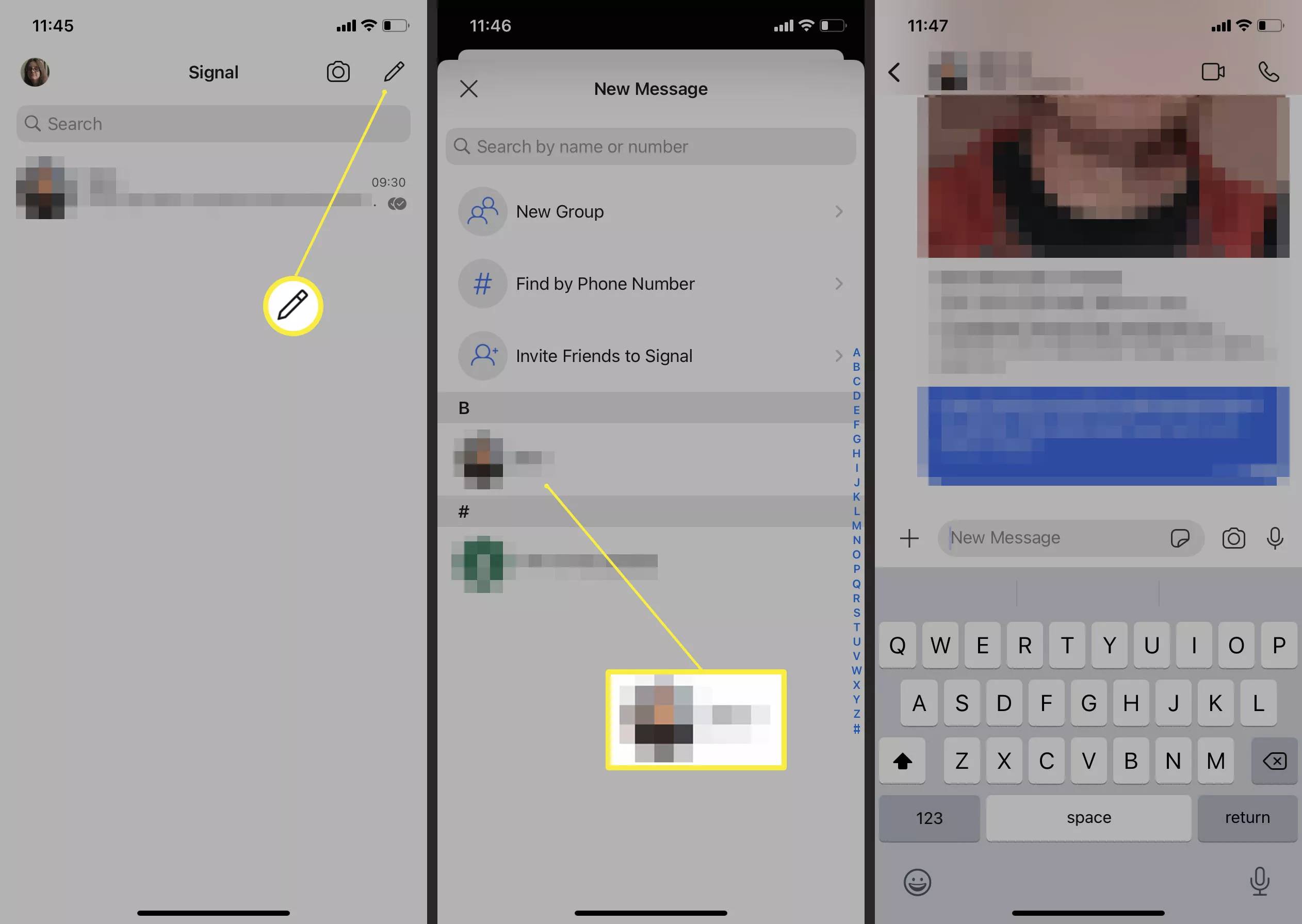Tap the attachment plus icon in chat

click(x=908, y=538)
